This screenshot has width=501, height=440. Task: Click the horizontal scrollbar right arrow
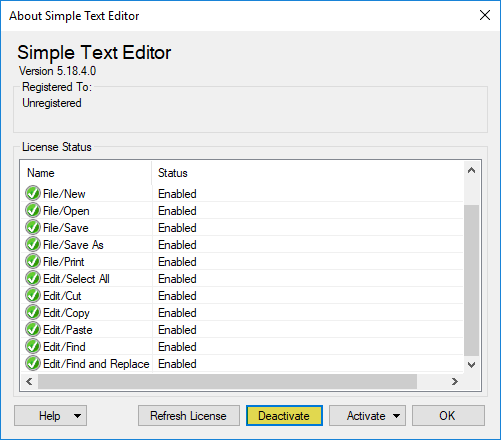pos(455,381)
